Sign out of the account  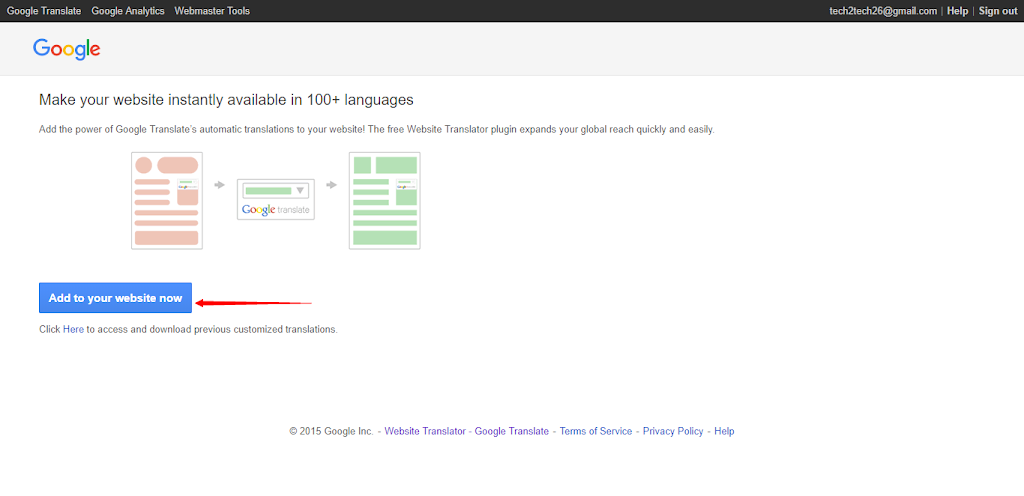coord(997,11)
